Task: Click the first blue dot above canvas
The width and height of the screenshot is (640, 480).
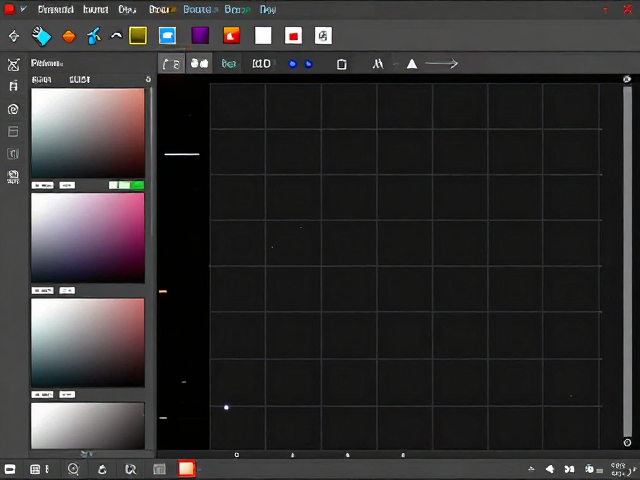Action: (292, 64)
